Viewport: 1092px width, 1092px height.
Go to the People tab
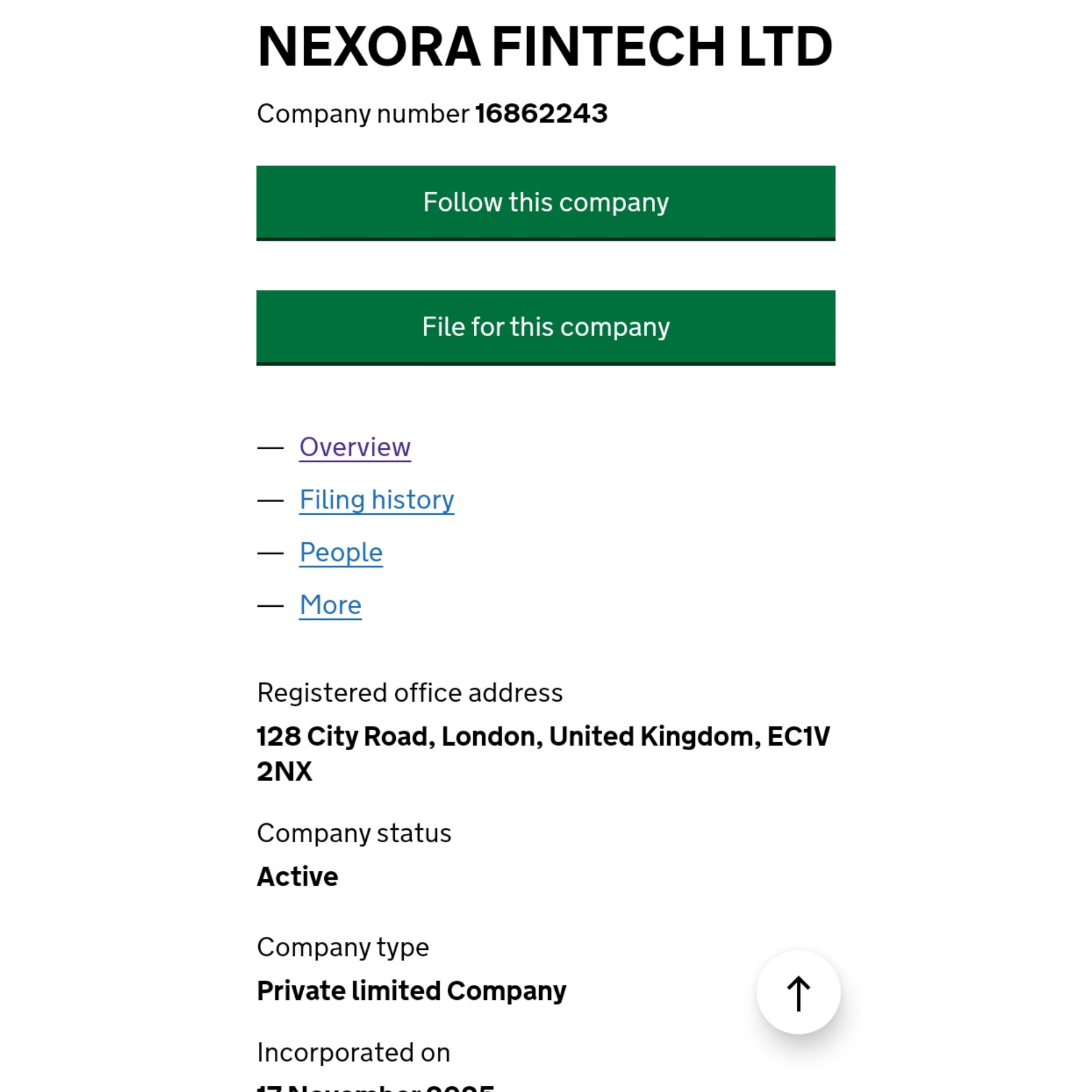[x=341, y=553]
